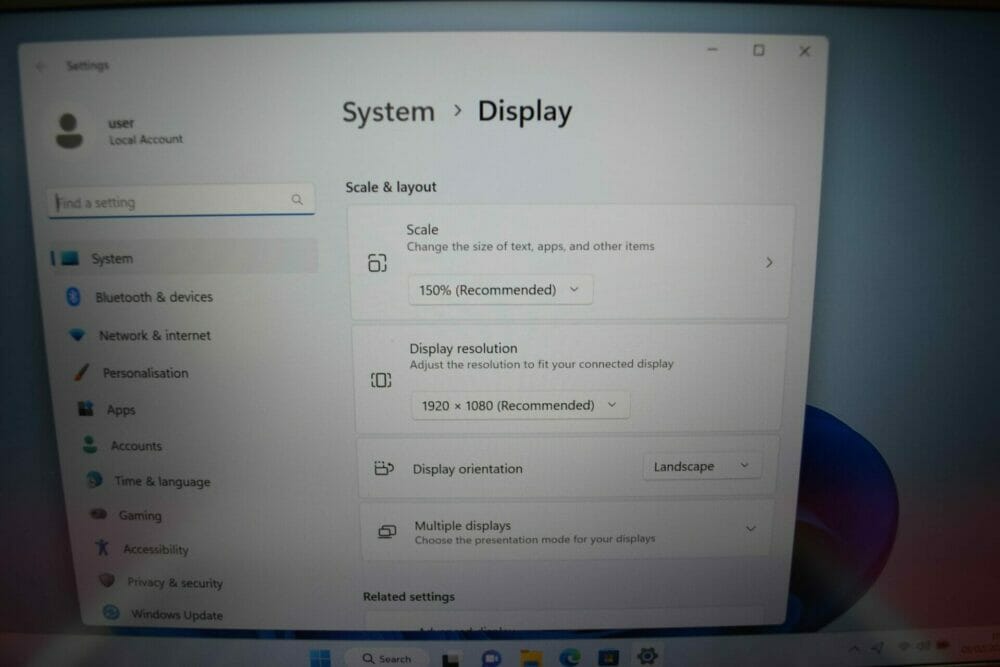Click the taskbar Search box
The width and height of the screenshot is (1000, 667).
click(388, 659)
